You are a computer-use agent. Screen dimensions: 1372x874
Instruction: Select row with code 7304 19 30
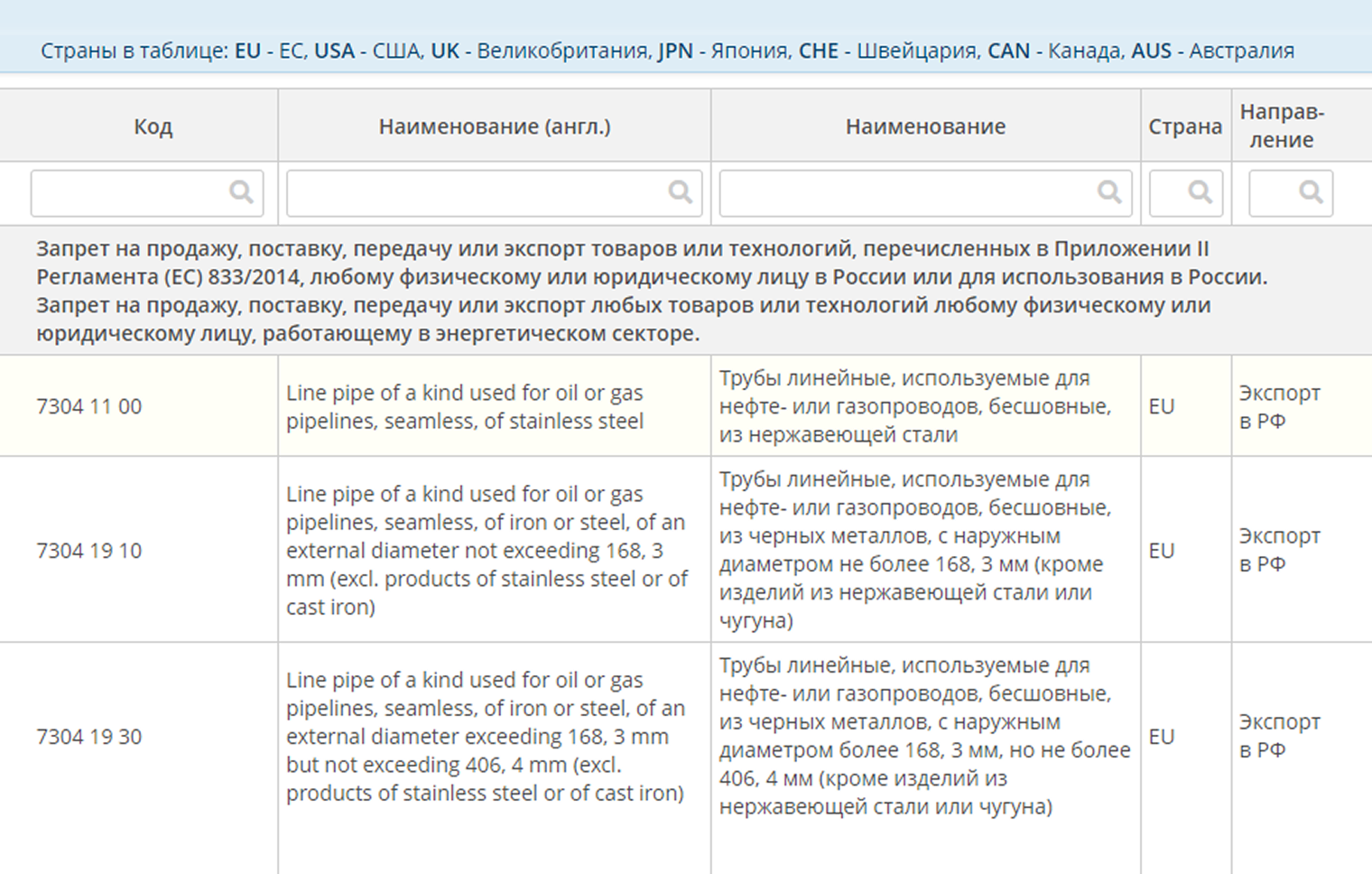tap(89, 737)
